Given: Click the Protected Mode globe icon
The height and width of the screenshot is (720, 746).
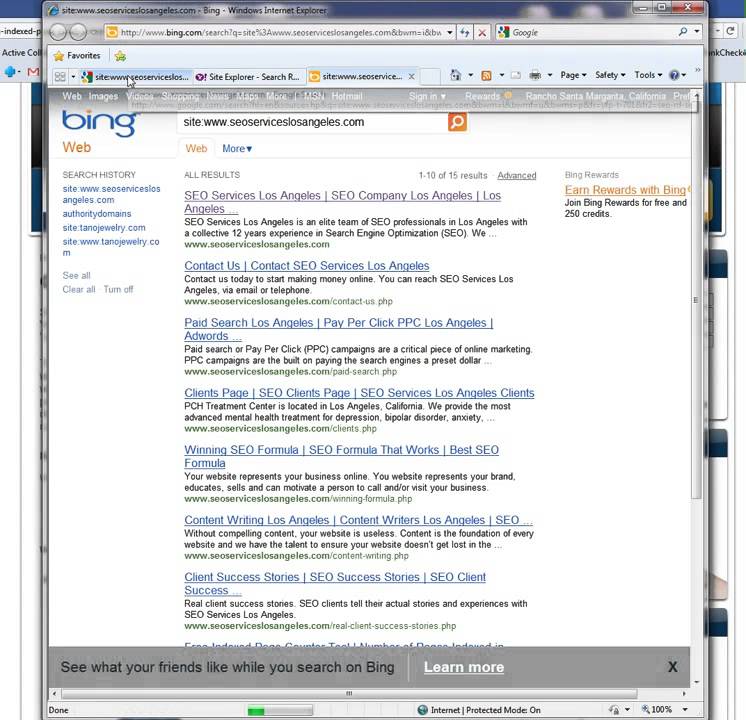Looking at the screenshot, I should pos(422,710).
